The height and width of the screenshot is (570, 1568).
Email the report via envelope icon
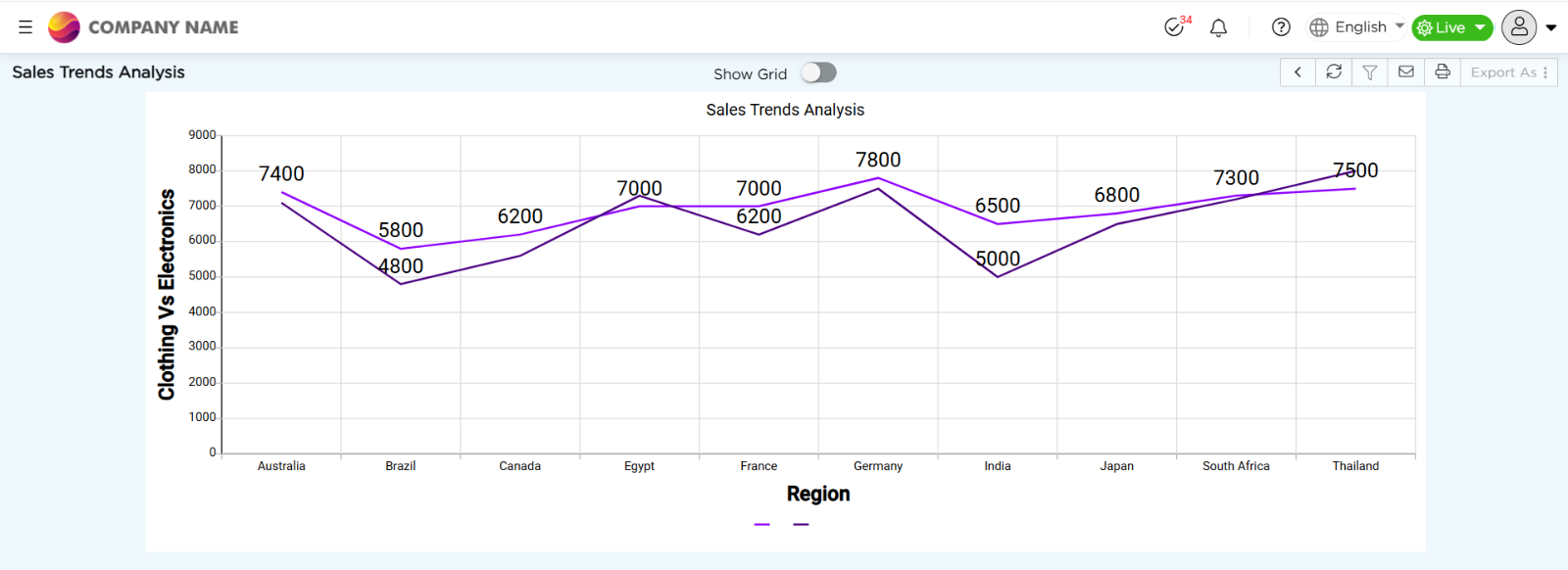pyautogui.click(x=1406, y=71)
